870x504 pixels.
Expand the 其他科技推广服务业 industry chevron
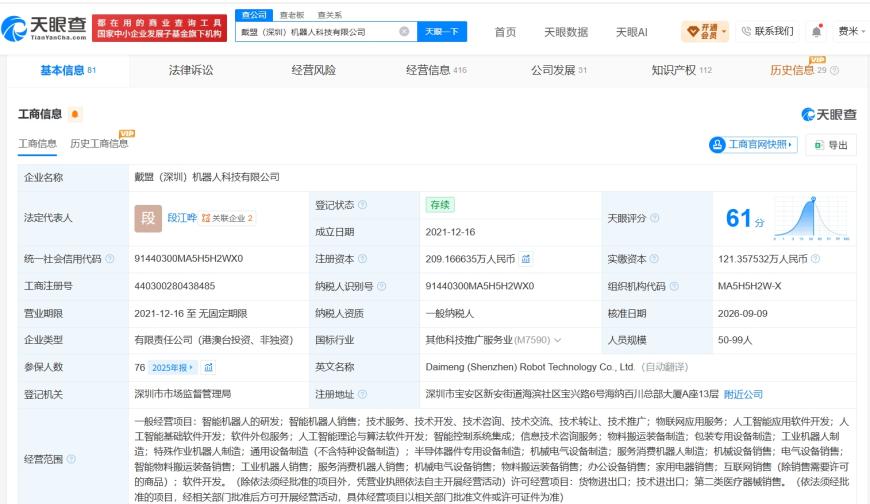[558, 340]
